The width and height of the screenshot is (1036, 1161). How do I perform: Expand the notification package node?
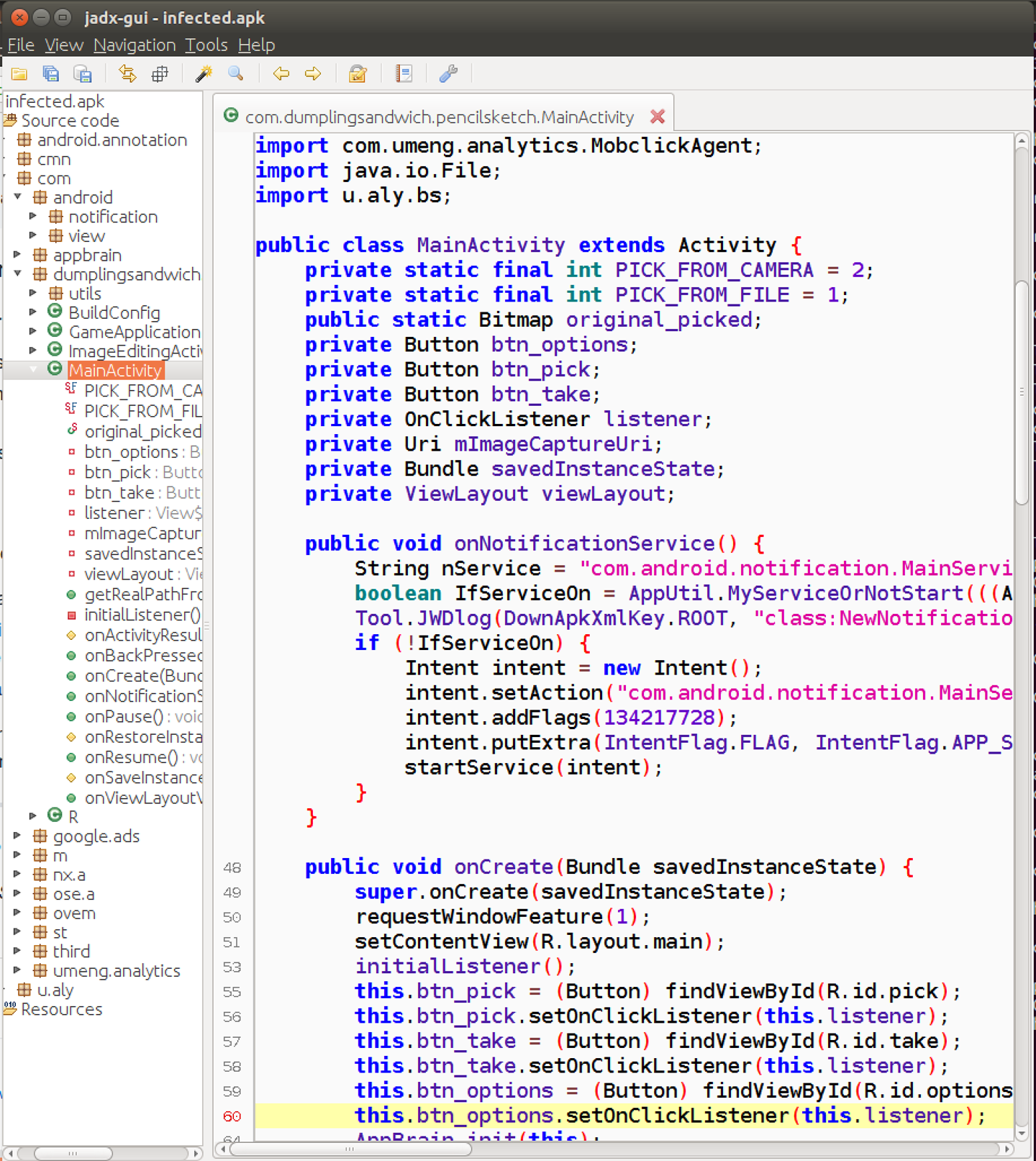(33, 216)
